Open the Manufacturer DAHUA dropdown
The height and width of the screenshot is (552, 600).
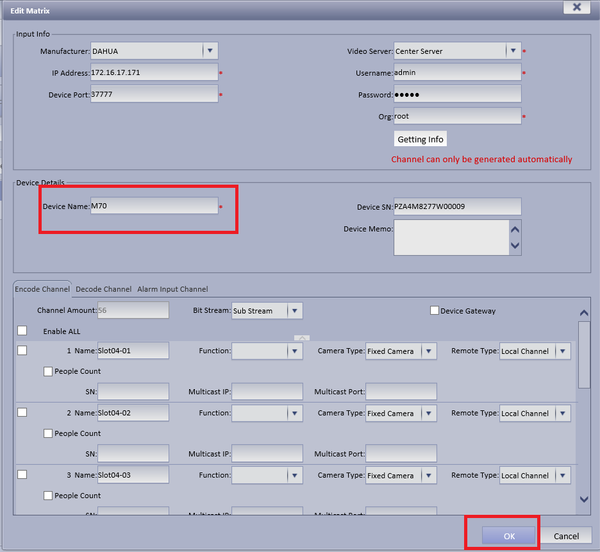[x=210, y=51]
